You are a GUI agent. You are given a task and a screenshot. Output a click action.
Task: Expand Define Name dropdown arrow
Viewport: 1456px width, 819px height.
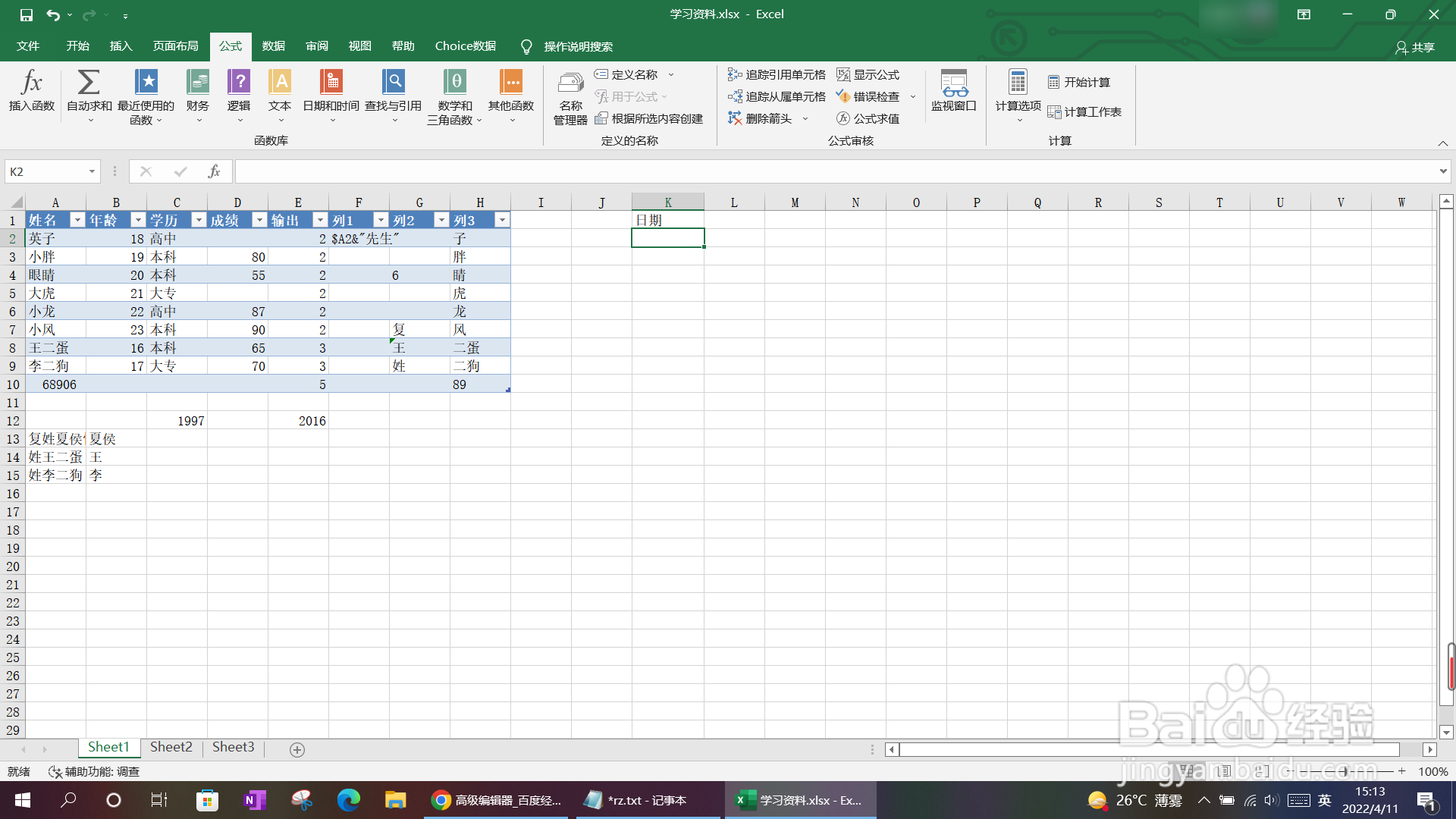671,74
